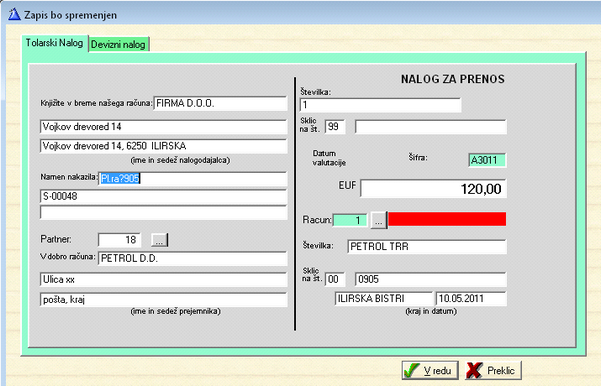Click the Sklic code field showing 99
Screen dimensions: 601x386
(x=335, y=127)
